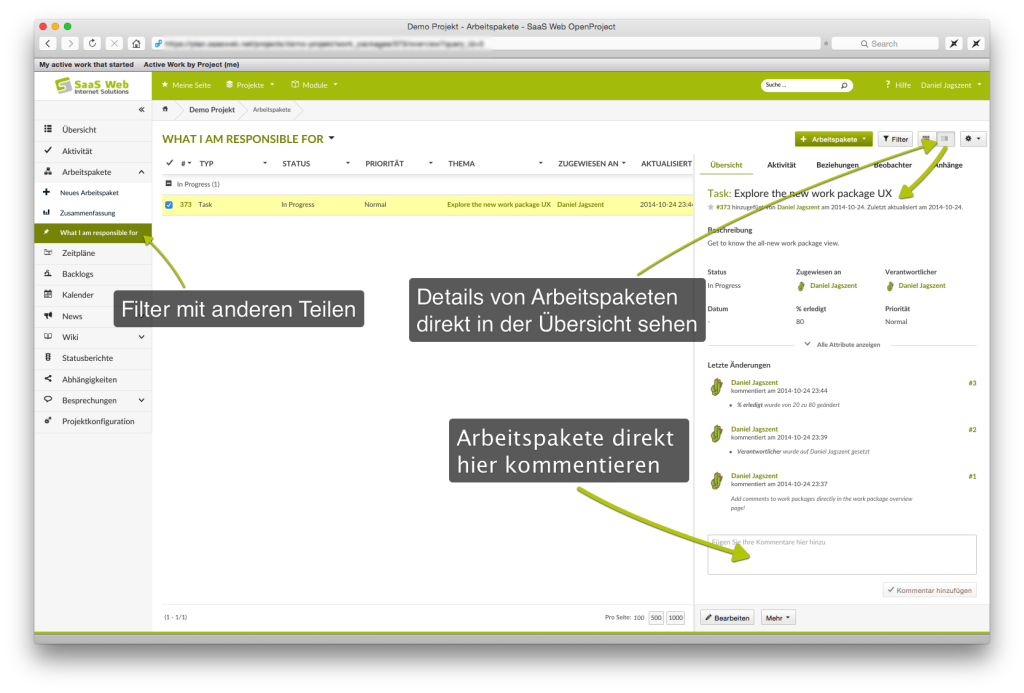The height and width of the screenshot is (693, 1024).
Task: Open 'What I am responsible for' query dropdown
Action: (x=332, y=138)
